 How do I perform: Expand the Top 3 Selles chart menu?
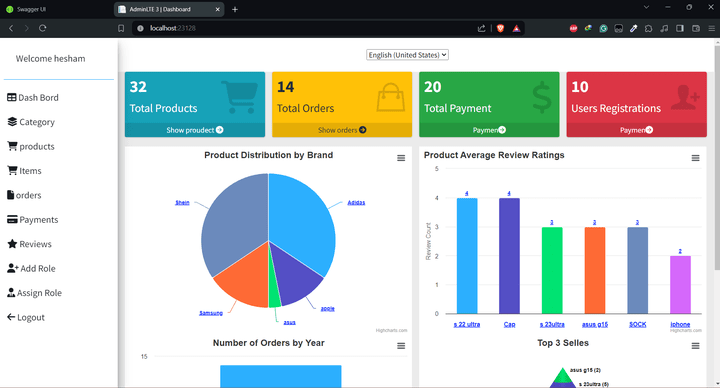pyautogui.click(x=695, y=346)
